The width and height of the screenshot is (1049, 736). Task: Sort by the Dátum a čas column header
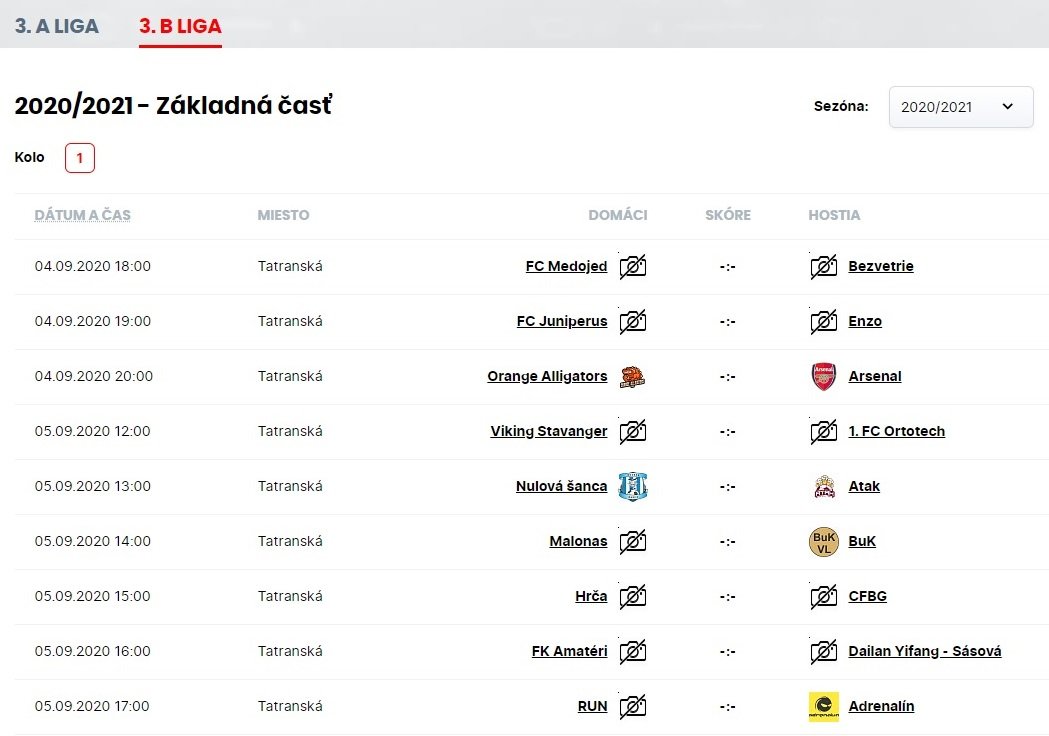[82, 215]
